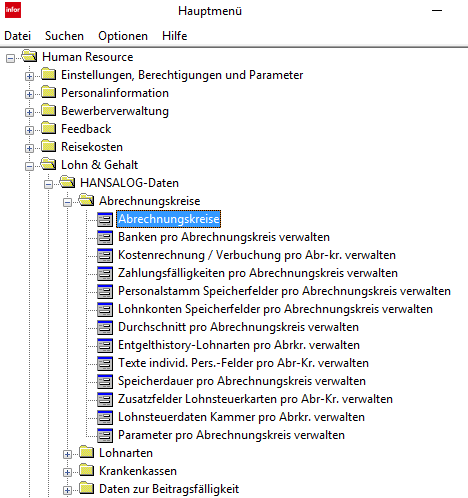Click form icon beside selected Abrechnungskreise entry
This screenshot has width=468, height=498.
tap(105, 220)
